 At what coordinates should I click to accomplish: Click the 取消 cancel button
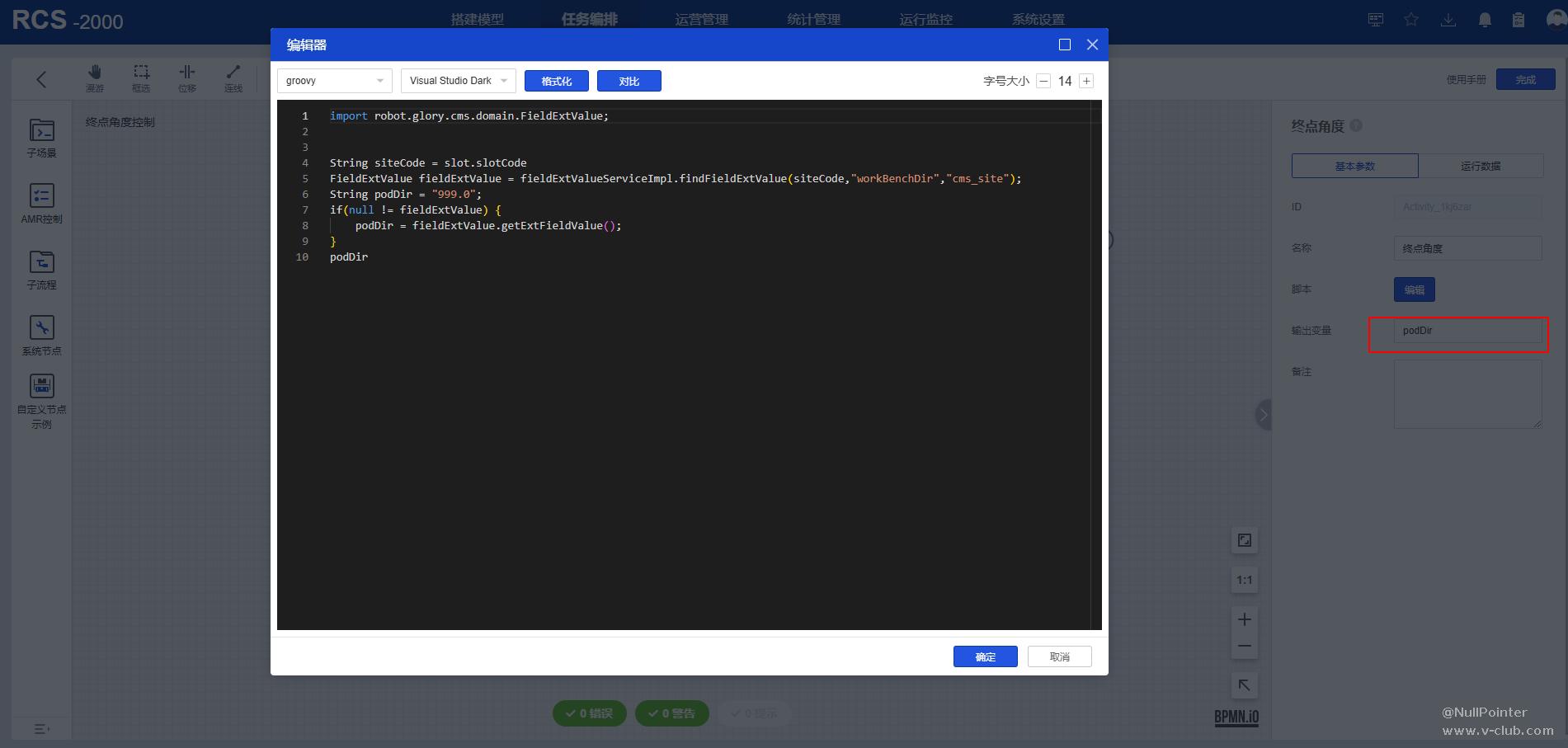pos(1059,656)
